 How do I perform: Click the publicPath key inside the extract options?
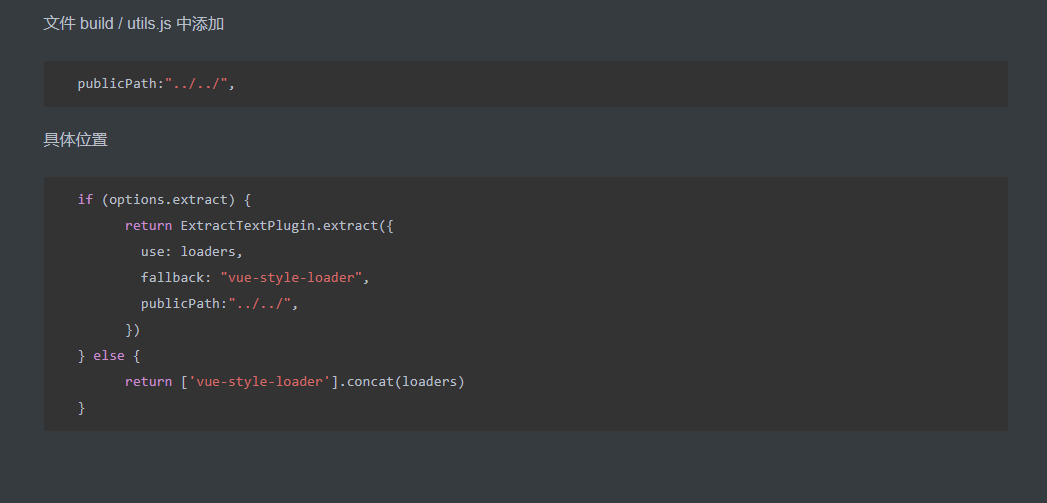pos(180,304)
